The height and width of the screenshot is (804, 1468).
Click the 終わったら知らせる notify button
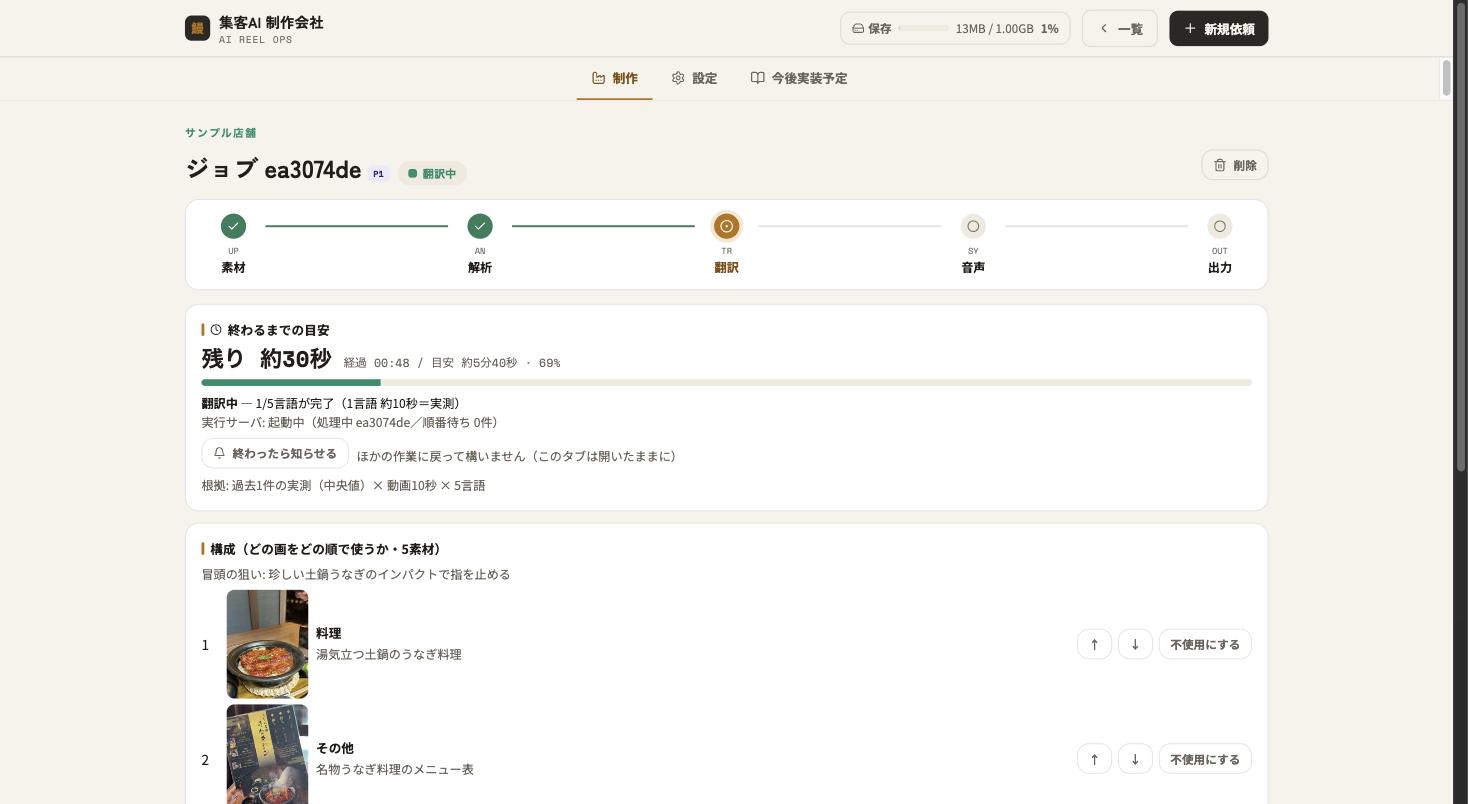coord(275,453)
